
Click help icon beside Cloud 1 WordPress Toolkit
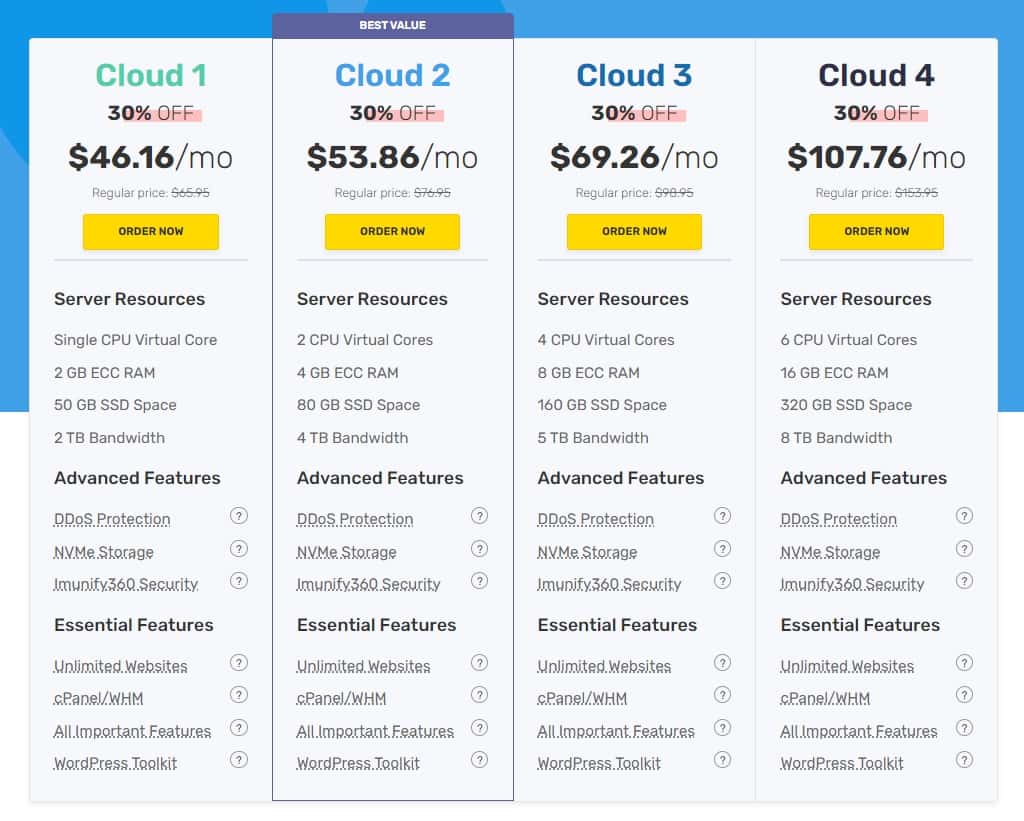pos(238,760)
